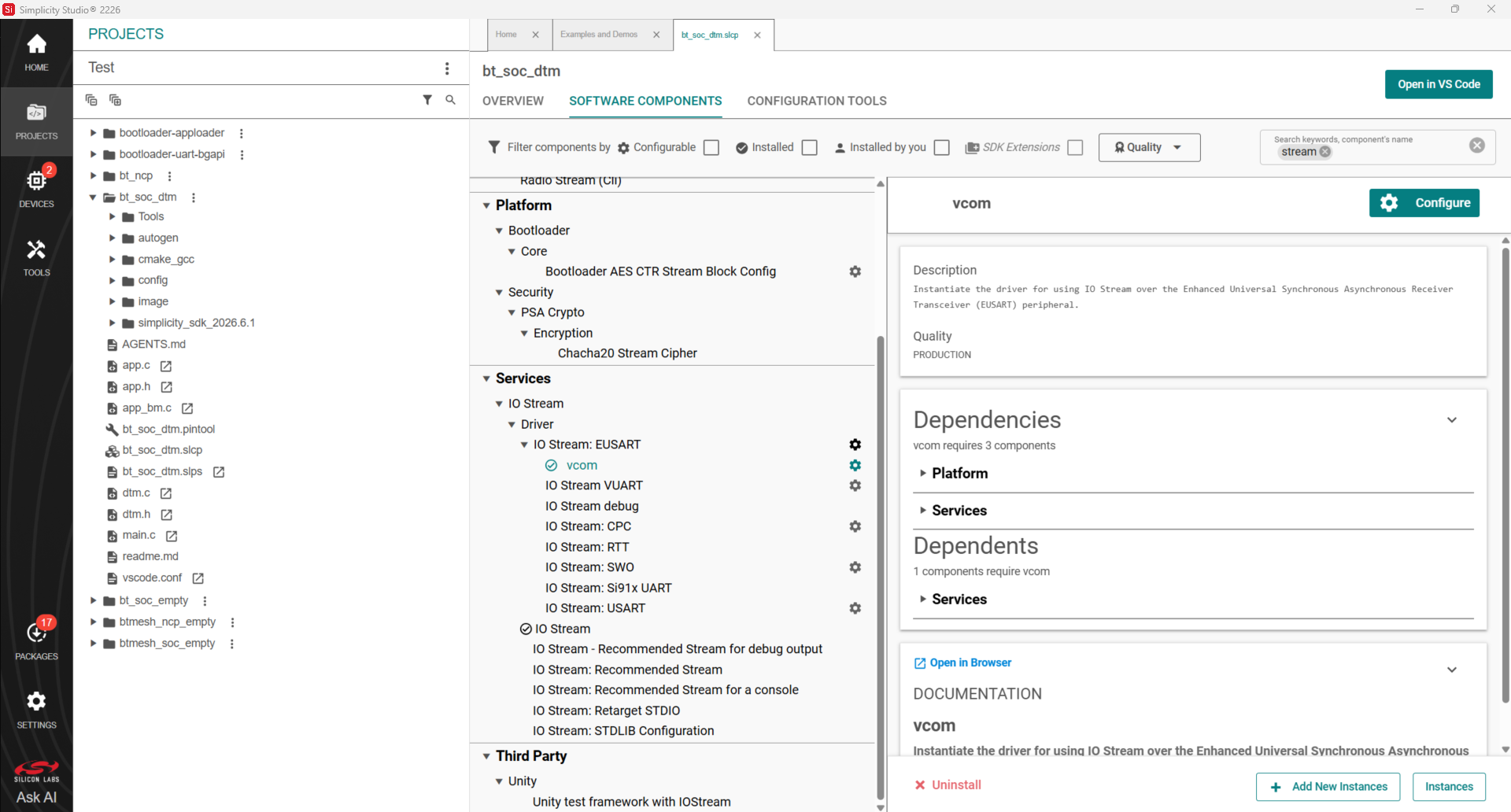Click Add New Instances button
The height and width of the screenshot is (812, 1511).
pyautogui.click(x=1328, y=787)
